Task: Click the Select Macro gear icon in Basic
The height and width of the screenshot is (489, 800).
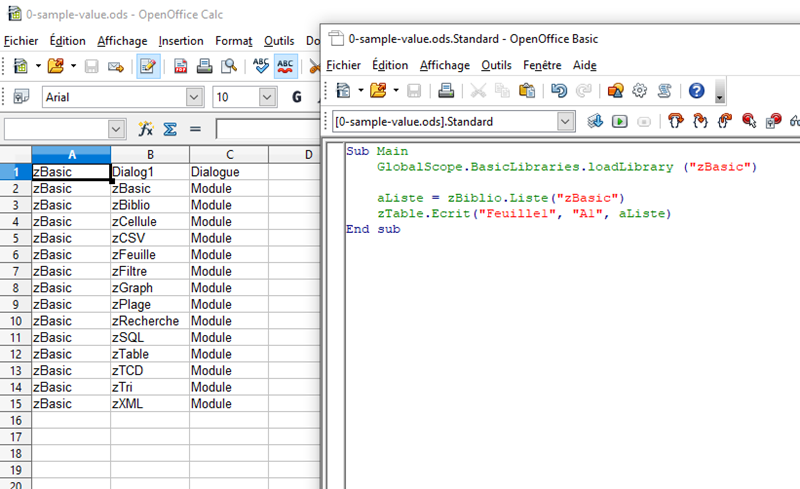Action: (x=639, y=91)
